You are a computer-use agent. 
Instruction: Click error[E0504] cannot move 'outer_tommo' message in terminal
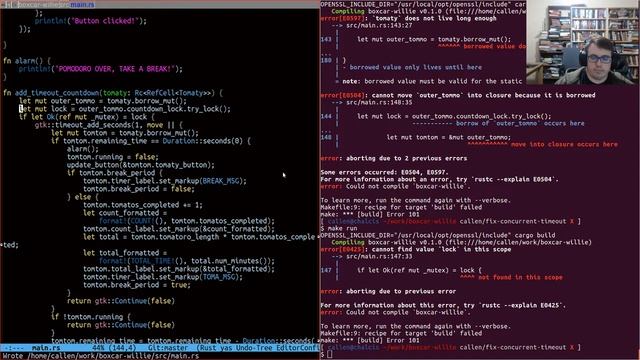point(458,96)
